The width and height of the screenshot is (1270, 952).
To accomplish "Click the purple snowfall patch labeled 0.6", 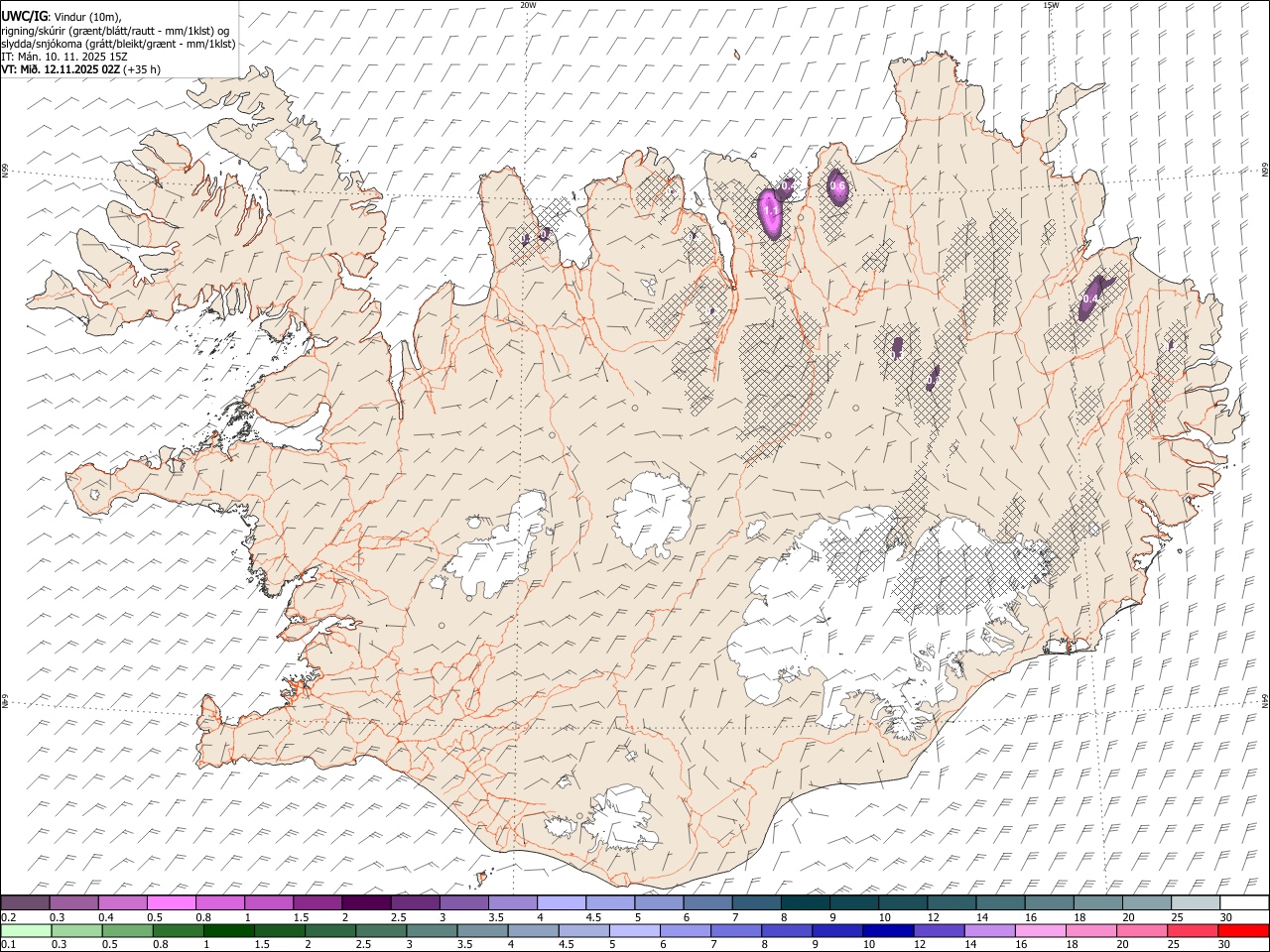I will [x=838, y=186].
